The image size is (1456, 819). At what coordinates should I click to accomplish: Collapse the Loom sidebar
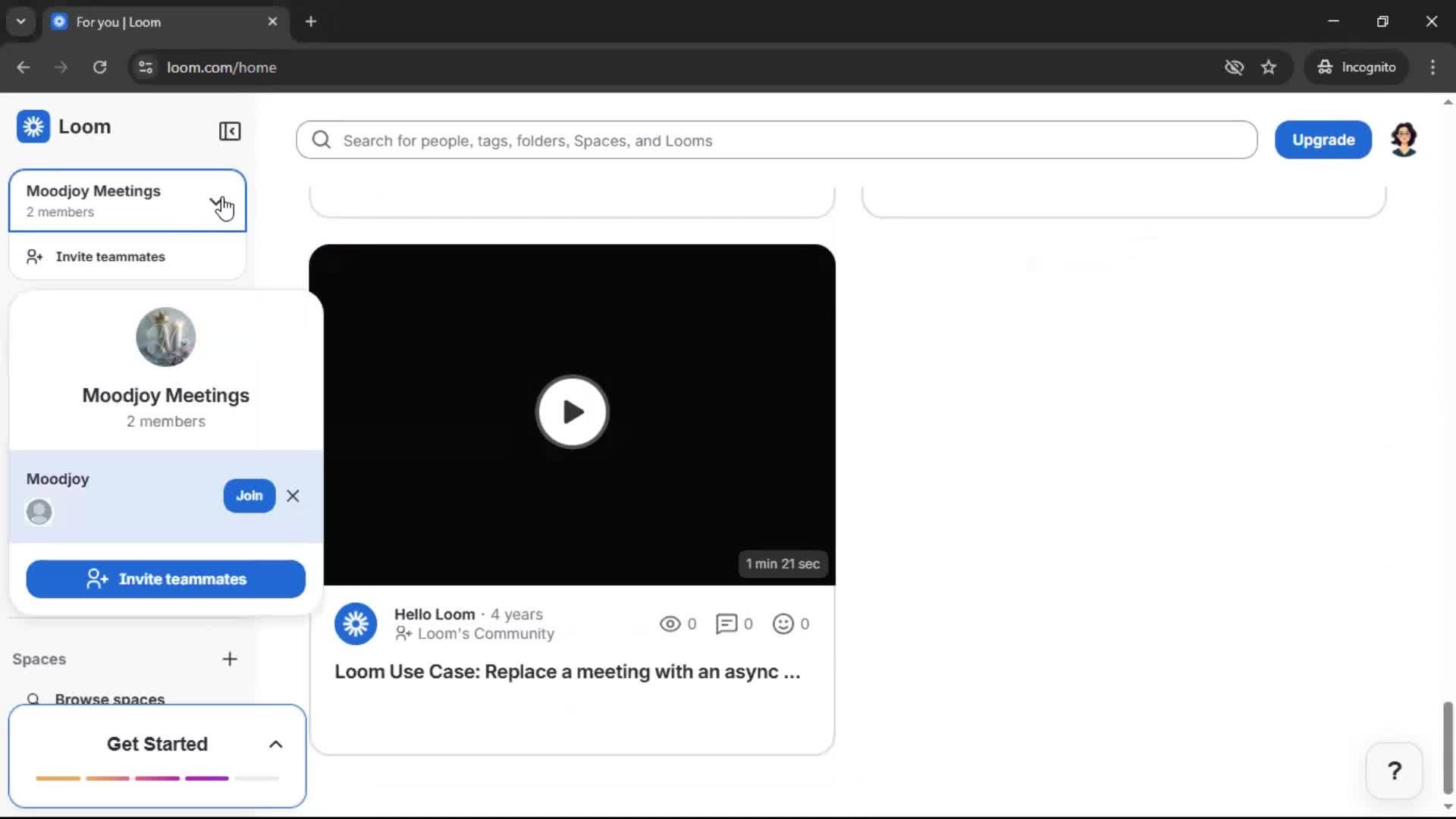[230, 131]
